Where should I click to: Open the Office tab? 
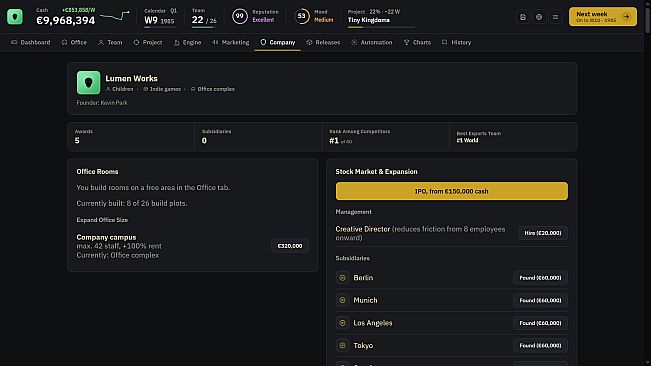(74, 42)
